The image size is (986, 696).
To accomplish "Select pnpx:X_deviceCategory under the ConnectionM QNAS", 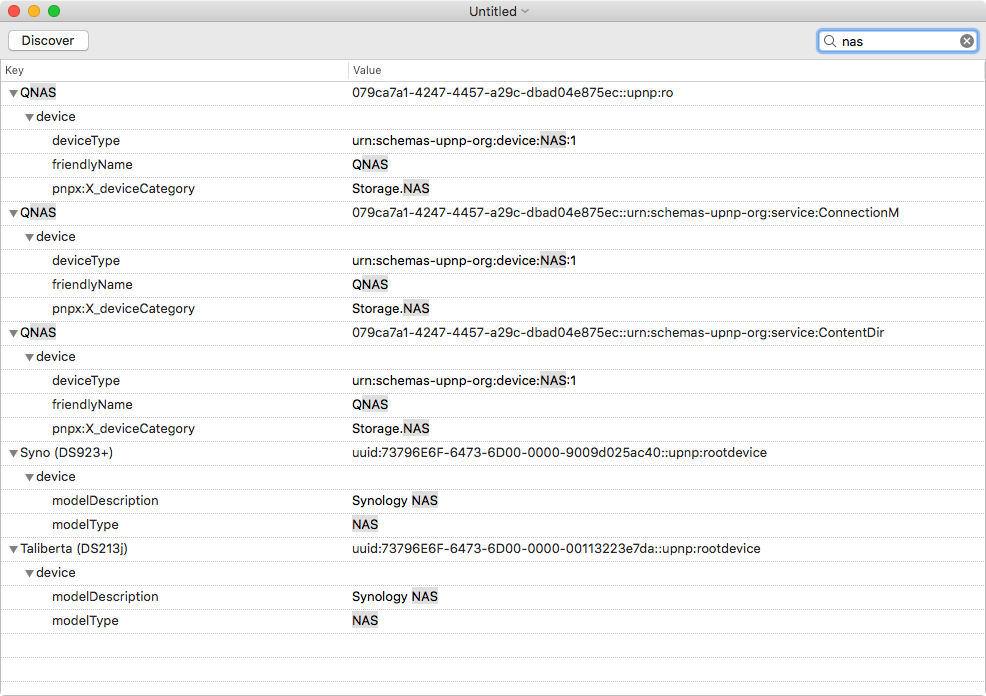I will (x=493, y=309).
